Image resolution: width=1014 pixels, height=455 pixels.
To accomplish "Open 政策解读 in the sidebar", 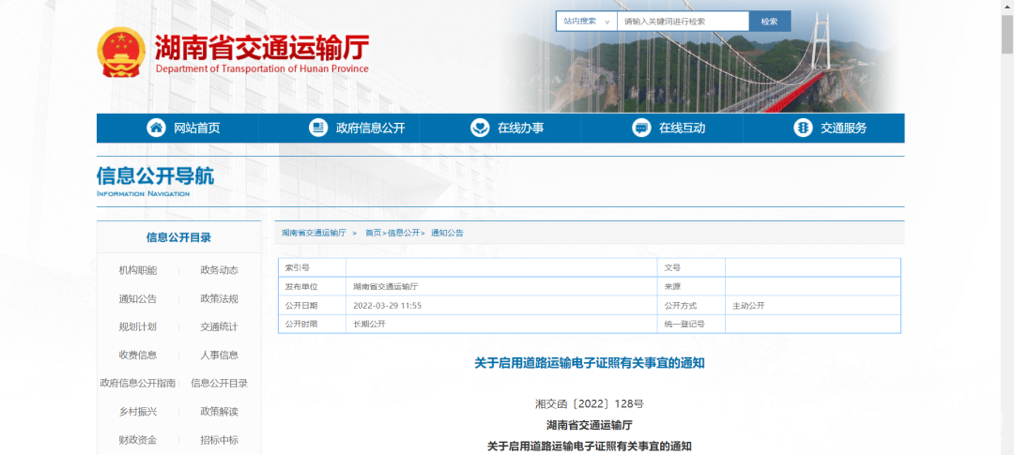I will click(219, 412).
